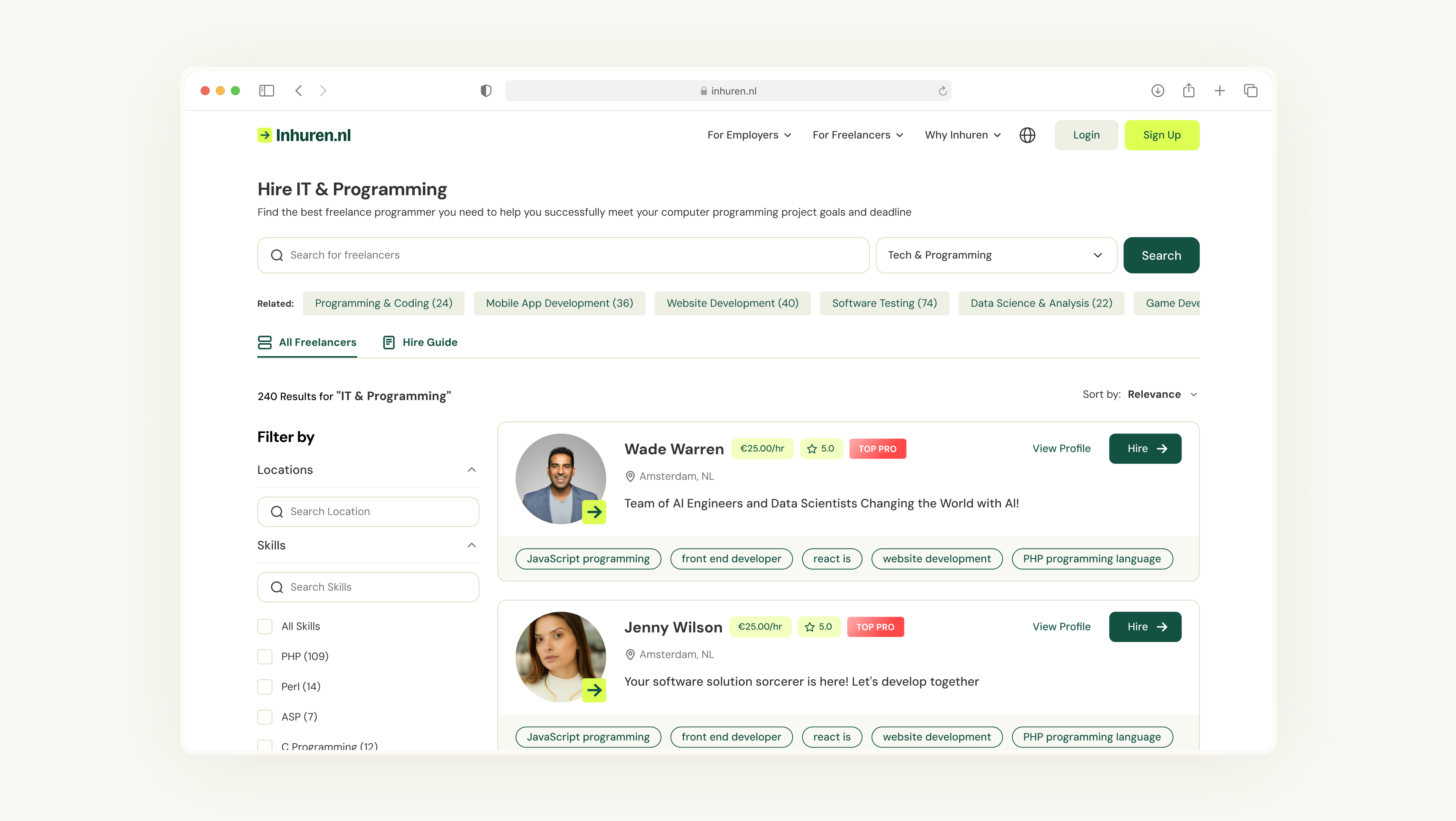Click the star rating badge on Wade Warren
This screenshot has height=821, width=1456.
pyautogui.click(x=821, y=449)
